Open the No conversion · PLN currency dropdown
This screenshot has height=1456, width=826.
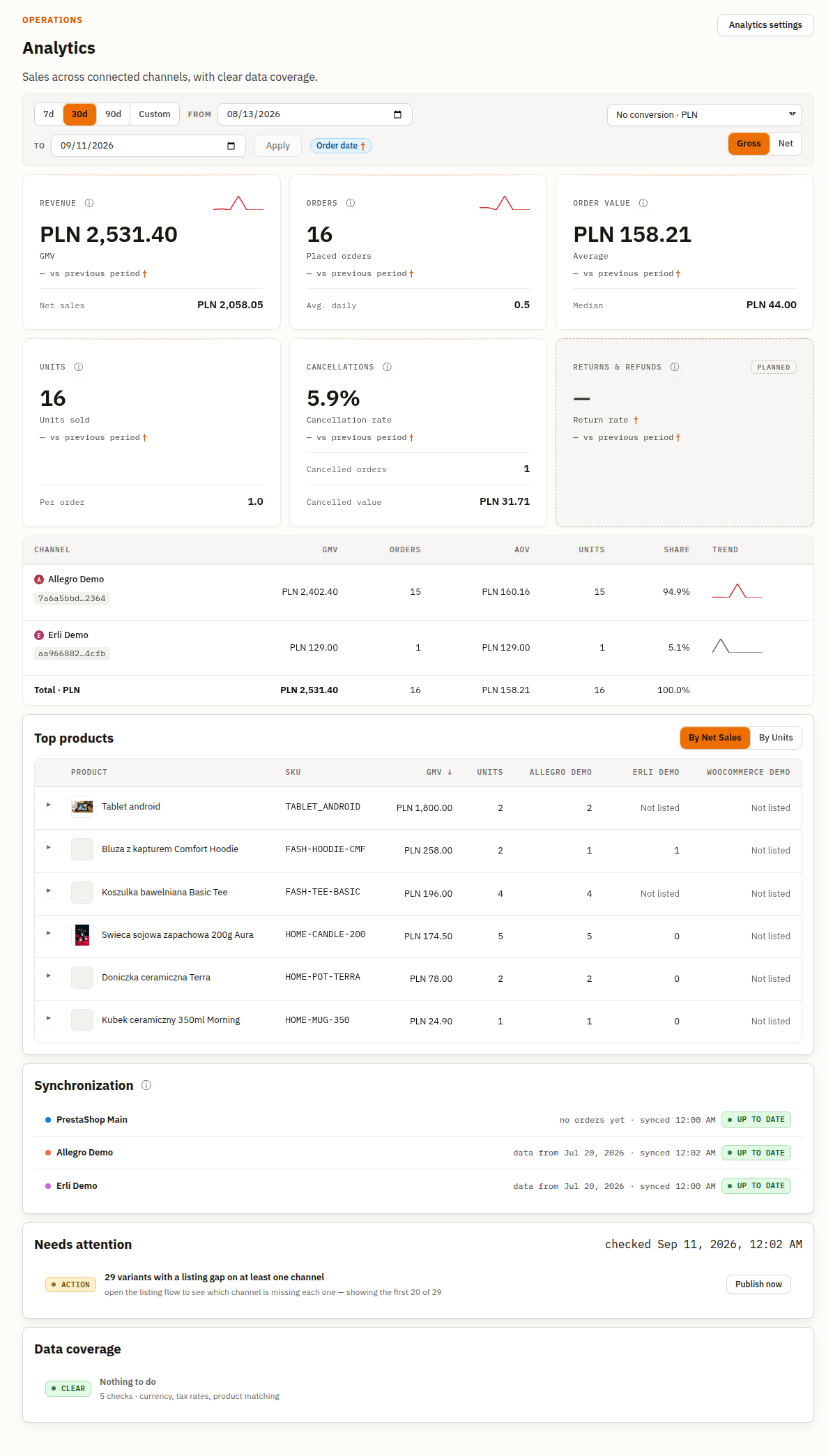pos(704,114)
